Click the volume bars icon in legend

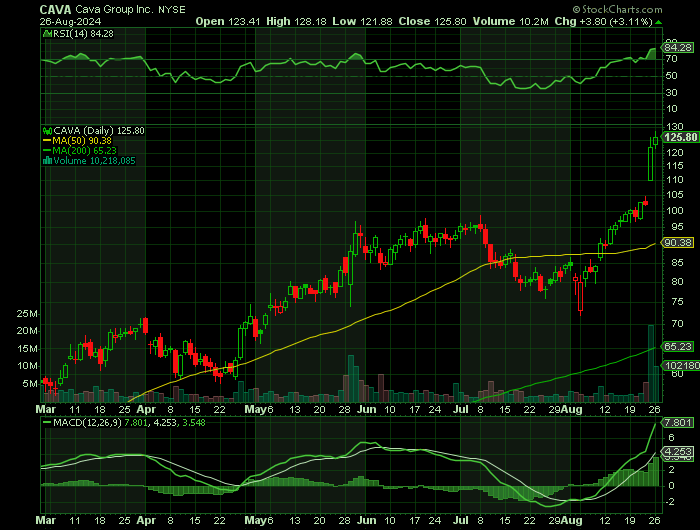(47, 161)
